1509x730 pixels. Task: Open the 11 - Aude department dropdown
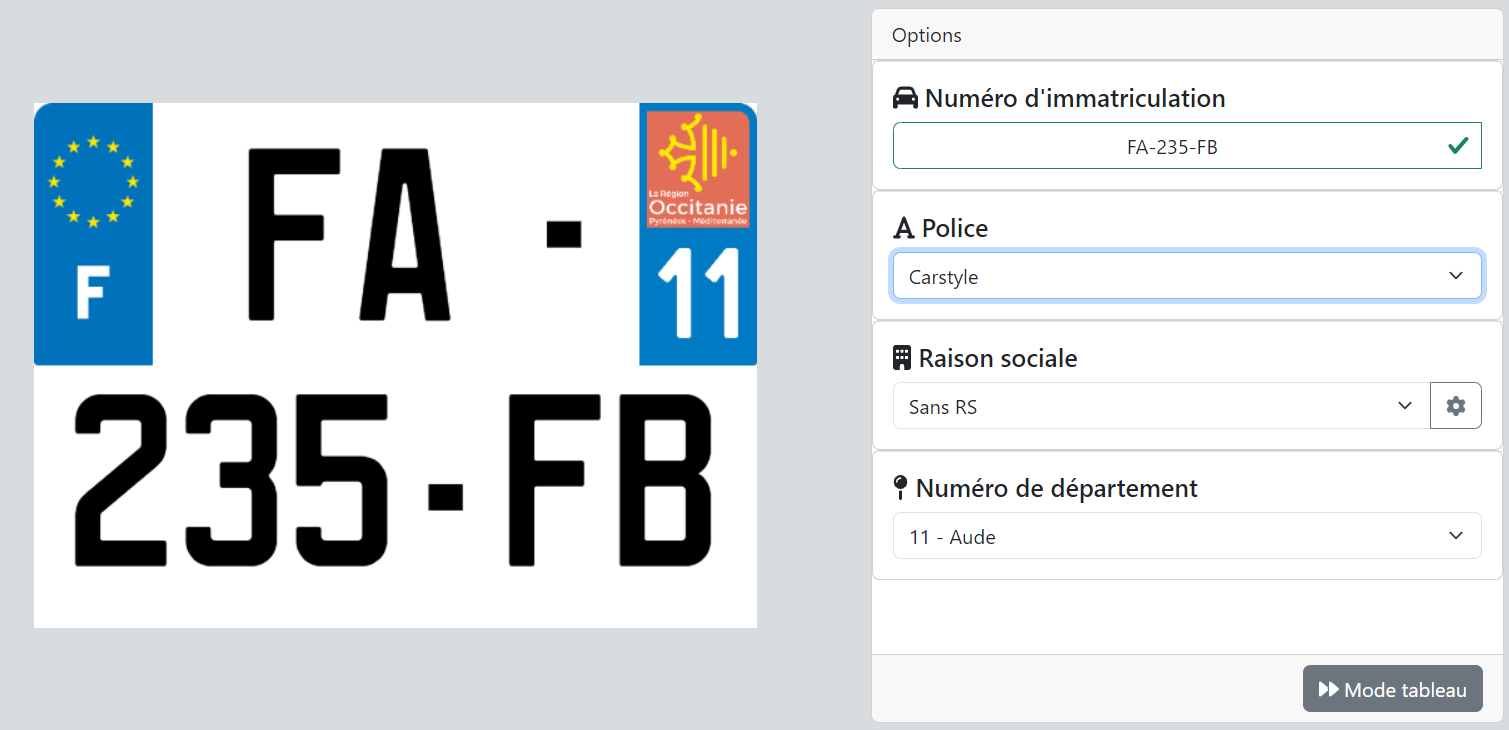point(1187,536)
